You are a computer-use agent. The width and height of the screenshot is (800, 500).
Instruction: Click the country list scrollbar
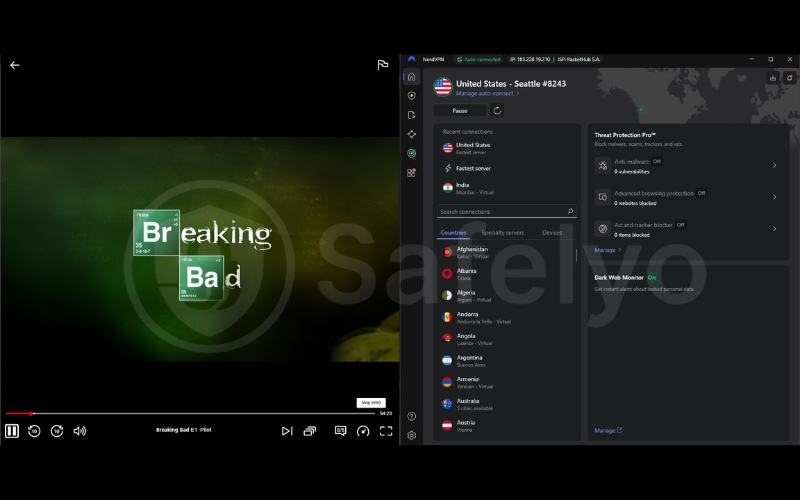(x=577, y=254)
